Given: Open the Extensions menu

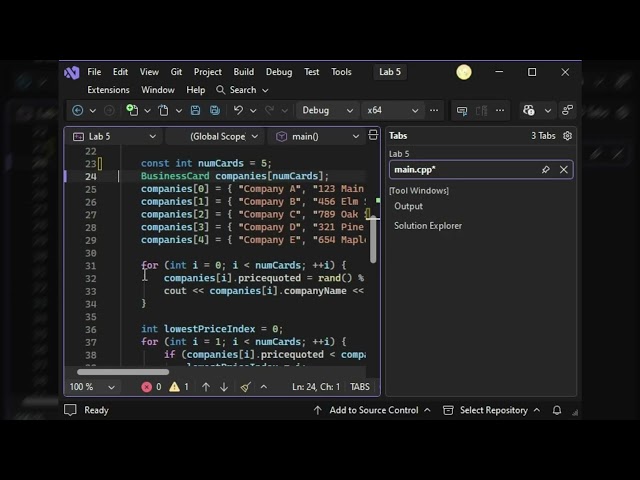Looking at the screenshot, I should pyautogui.click(x=108, y=90).
